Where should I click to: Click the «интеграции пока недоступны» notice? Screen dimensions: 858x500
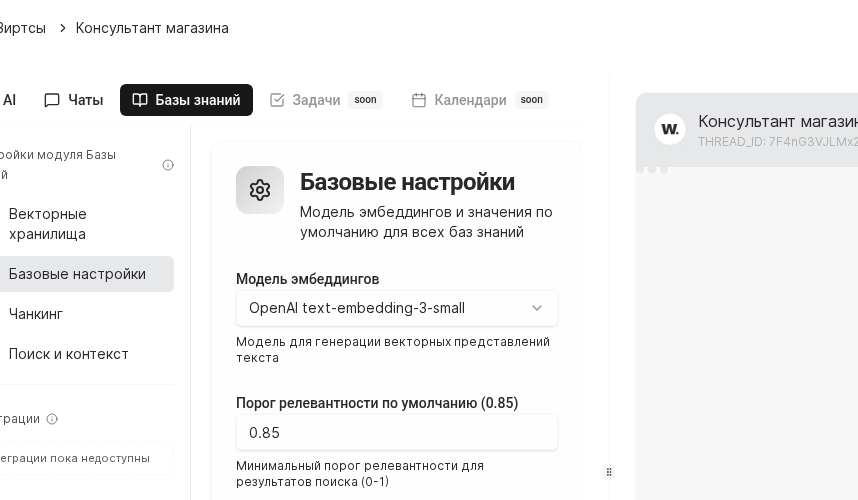coord(86,458)
